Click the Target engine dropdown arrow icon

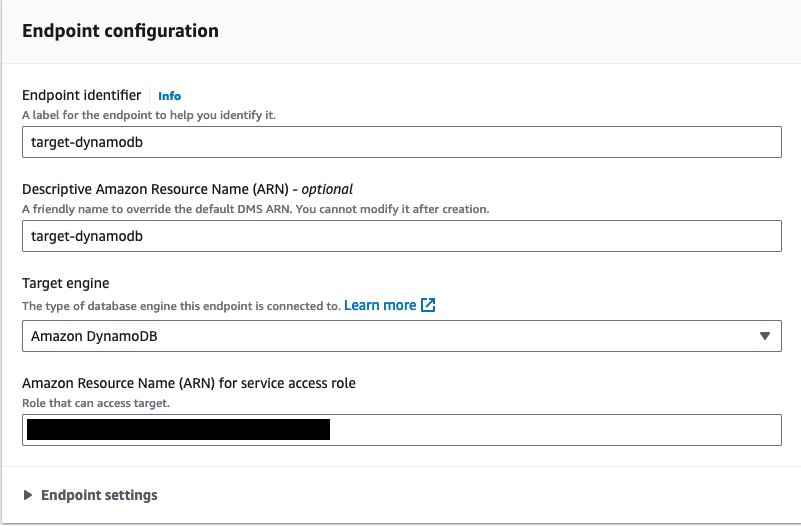coord(764,336)
